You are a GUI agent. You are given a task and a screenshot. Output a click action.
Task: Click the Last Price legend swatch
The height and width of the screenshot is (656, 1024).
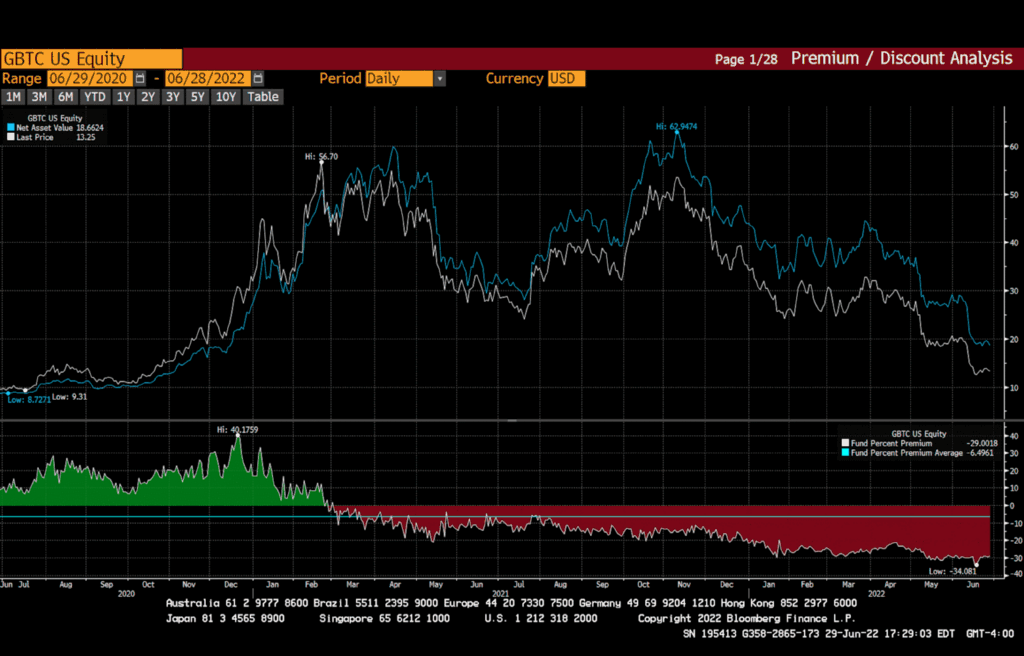tap(9, 137)
